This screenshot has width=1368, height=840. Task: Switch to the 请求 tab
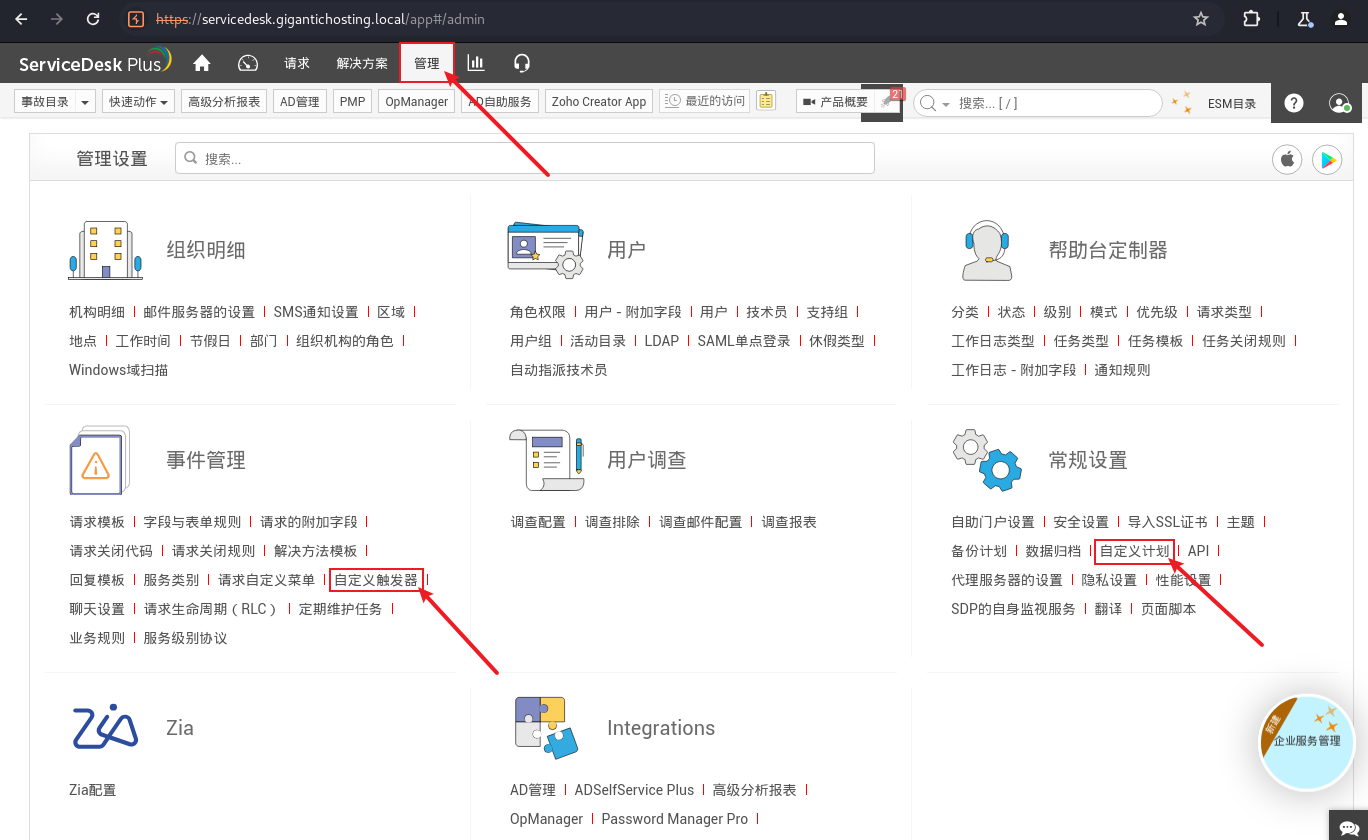click(297, 63)
